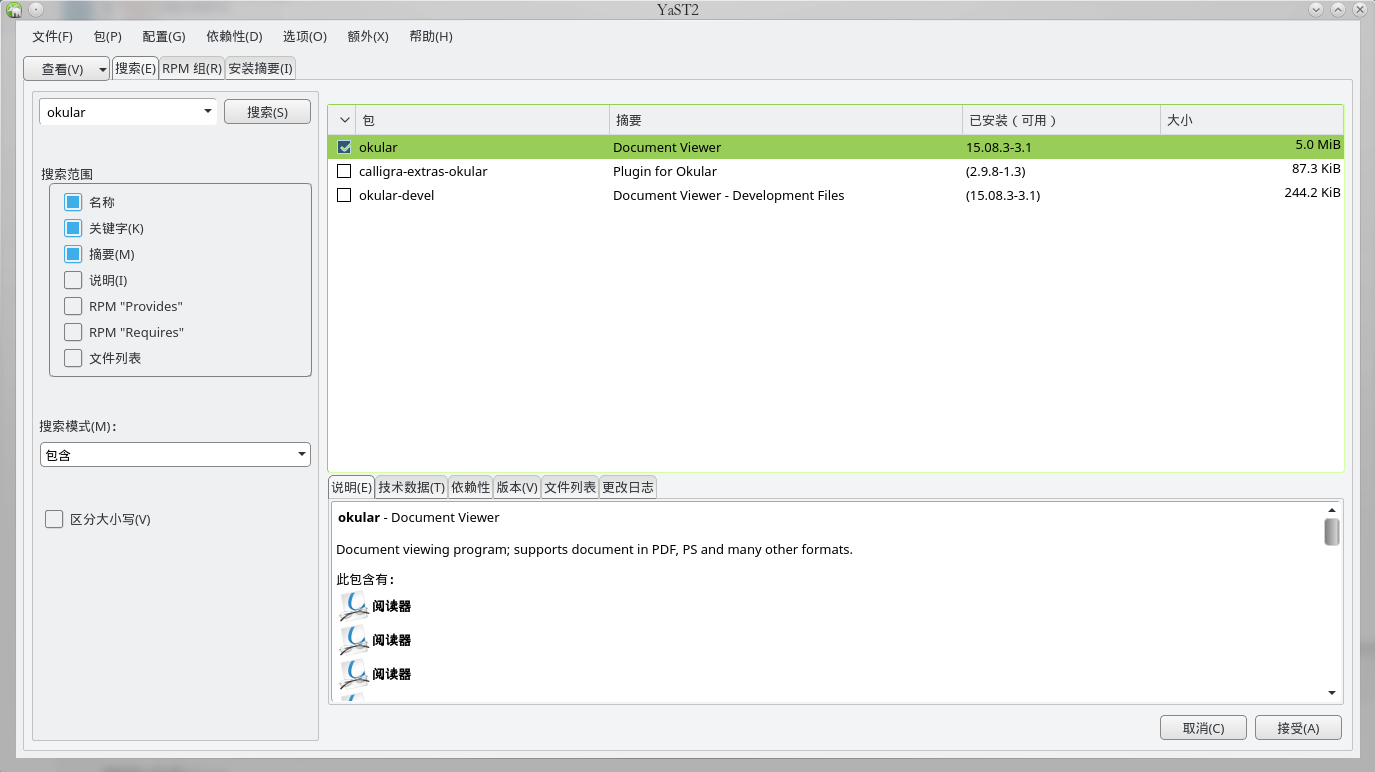Image resolution: width=1375 pixels, height=772 pixels.
Task: Click the description panel scroll down arrow
Action: click(x=1332, y=693)
